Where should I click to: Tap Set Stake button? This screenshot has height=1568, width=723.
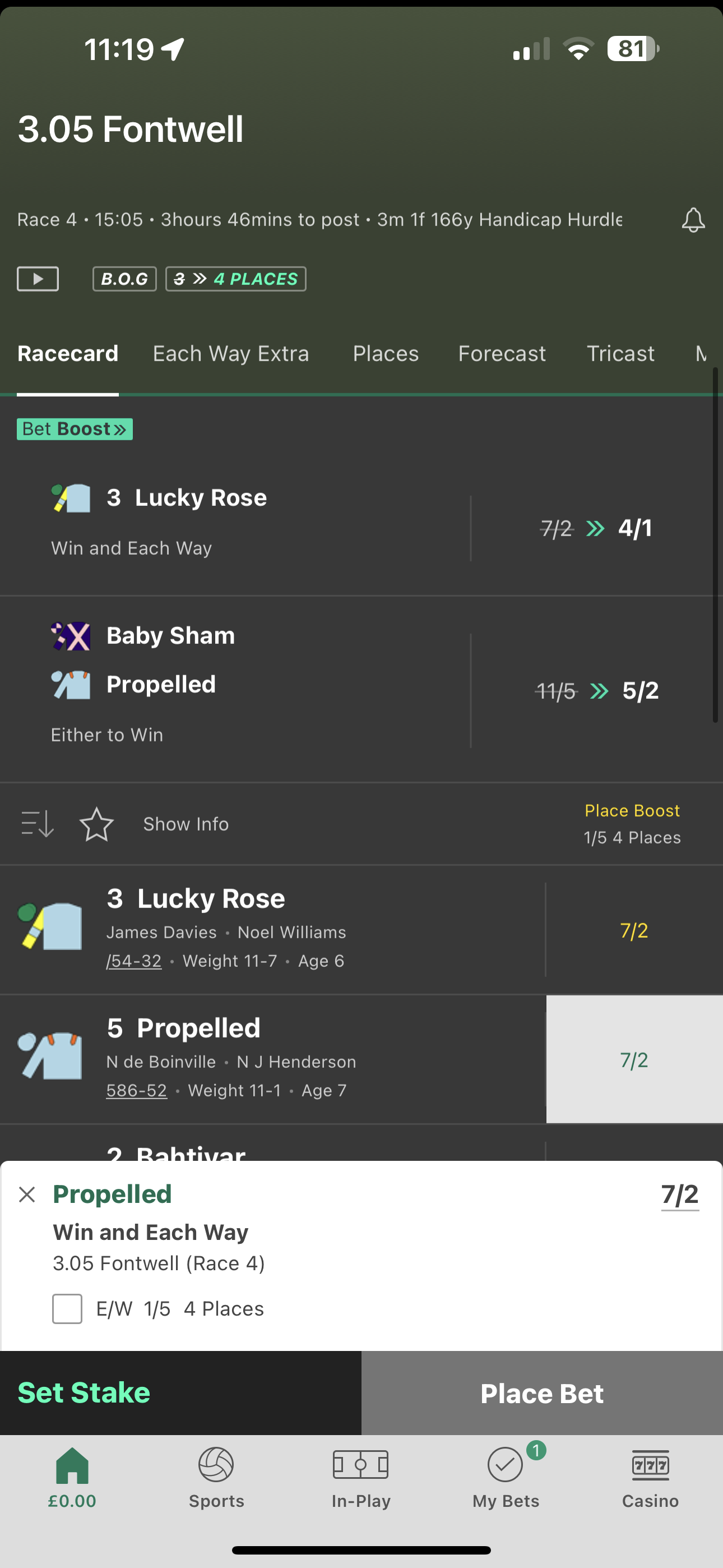tap(84, 1392)
